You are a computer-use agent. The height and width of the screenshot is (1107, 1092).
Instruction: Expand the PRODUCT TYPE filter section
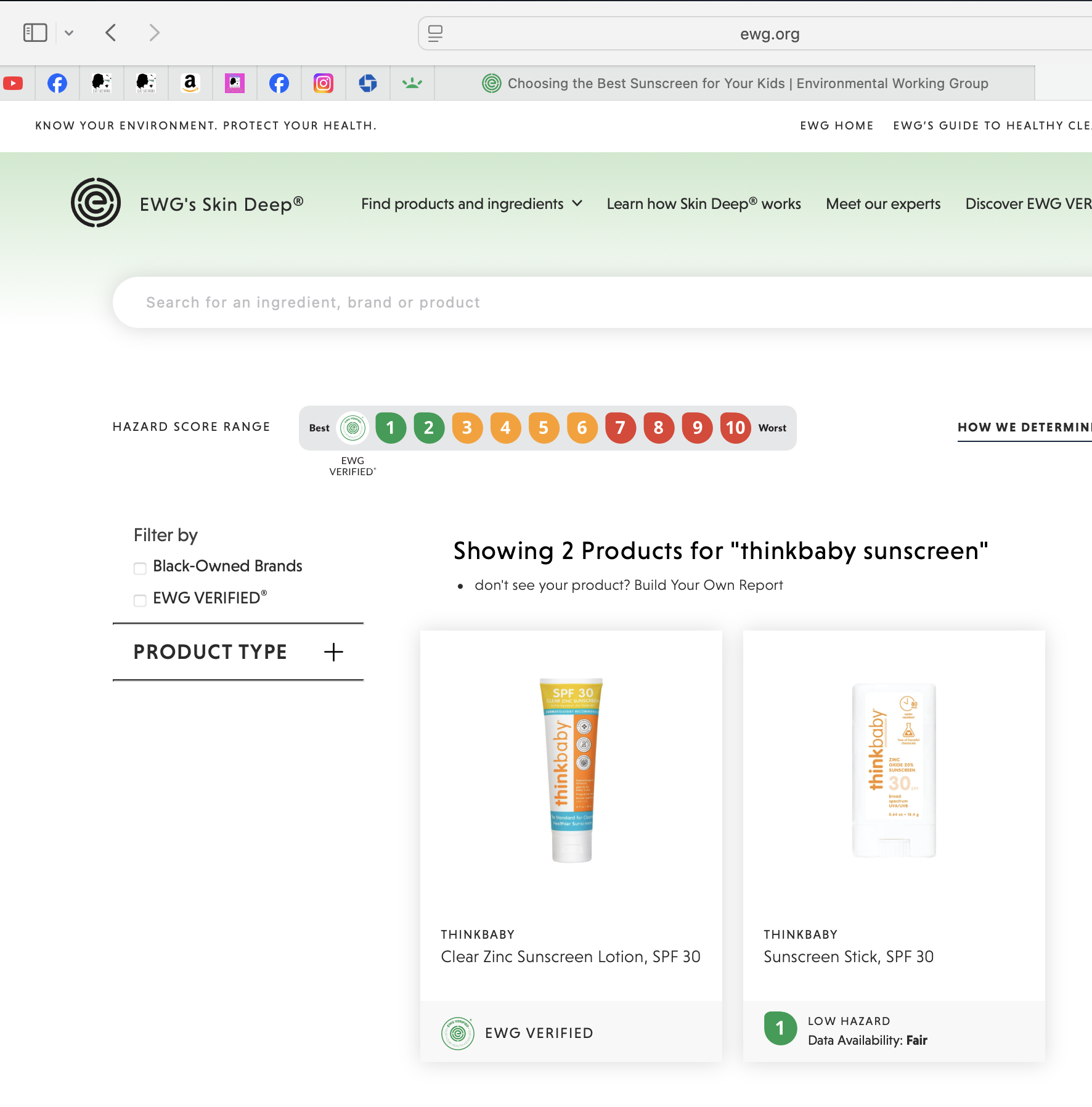(x=238, y=652)
